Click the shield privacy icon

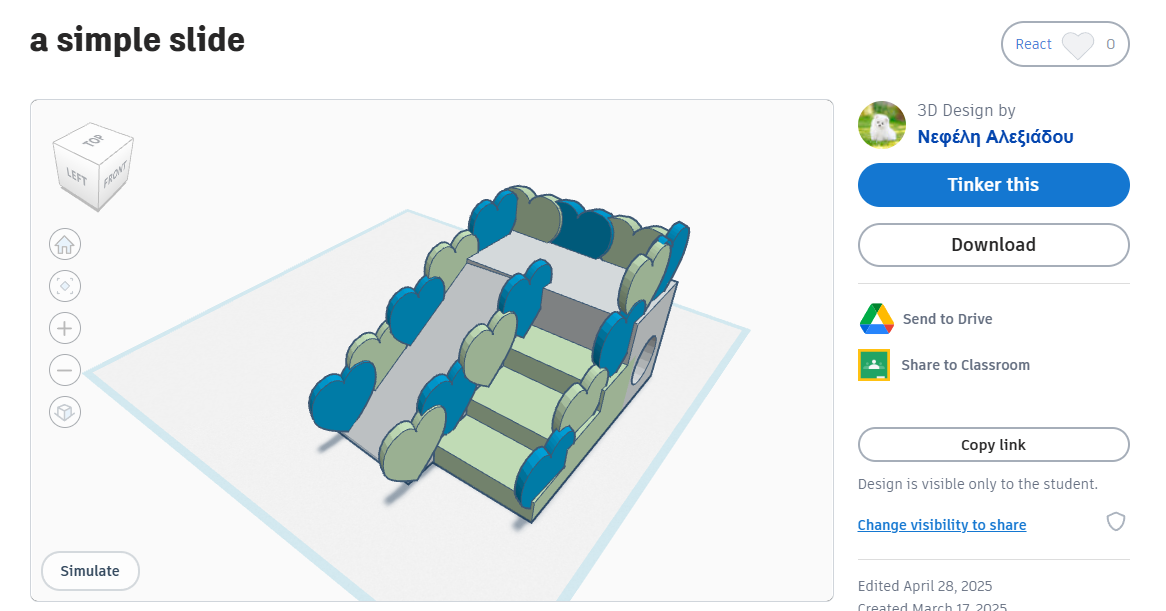tap(1116, 522)
